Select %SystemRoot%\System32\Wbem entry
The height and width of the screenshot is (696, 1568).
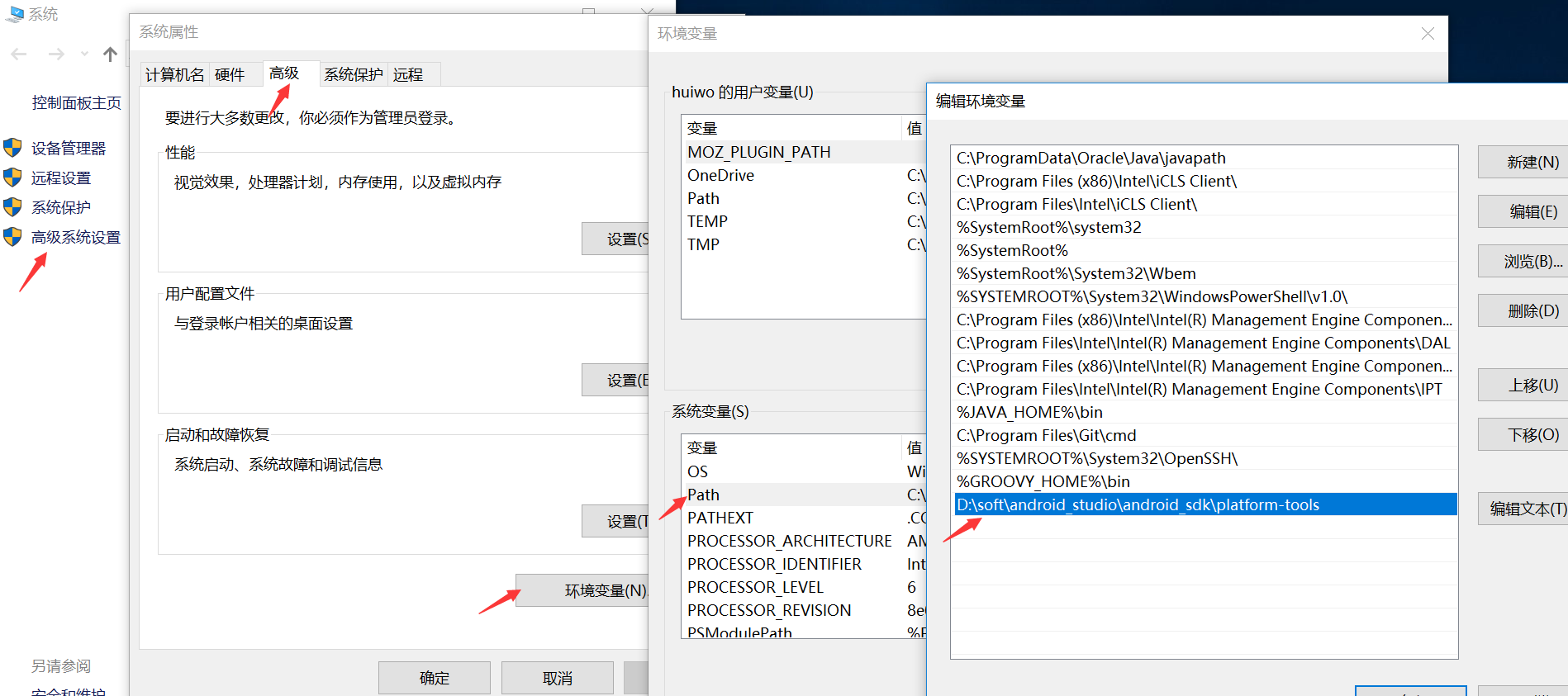click(1205, 273)
